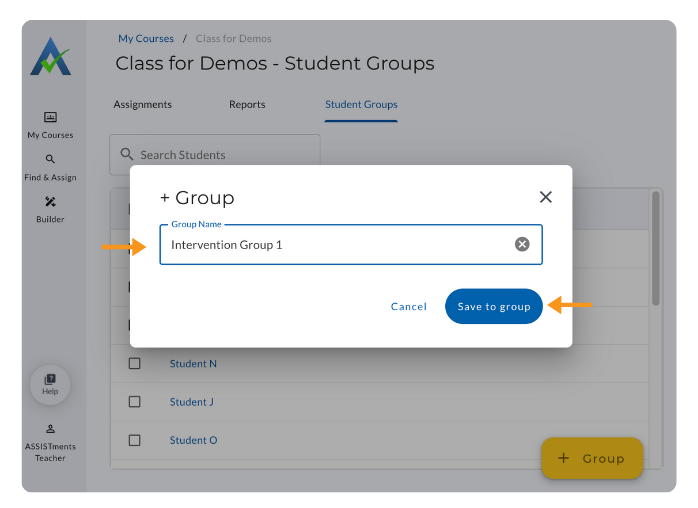Screen dimensions: 698x508
Task: Open the Help button
Action: (x=50, y=383)
